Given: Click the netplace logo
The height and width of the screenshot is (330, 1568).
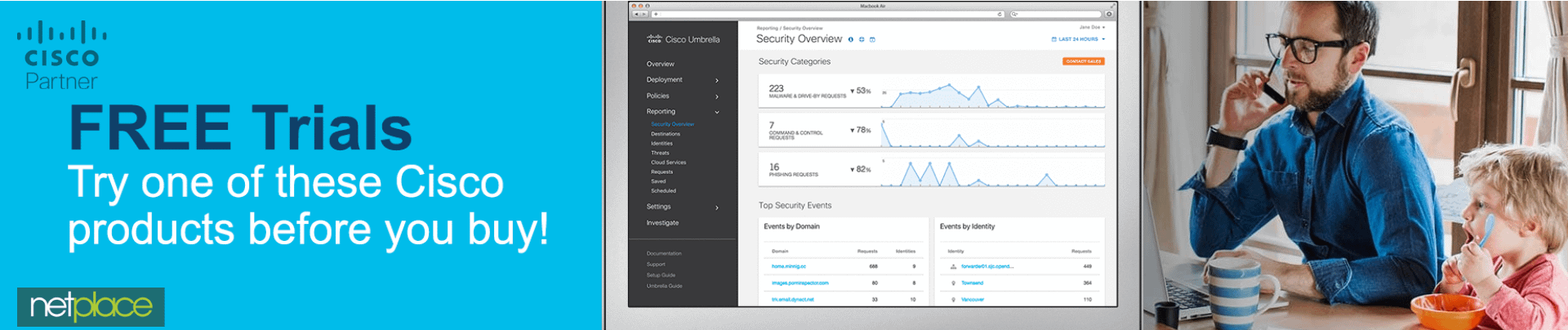Looking at the screenshot, I should pos(91,306).
